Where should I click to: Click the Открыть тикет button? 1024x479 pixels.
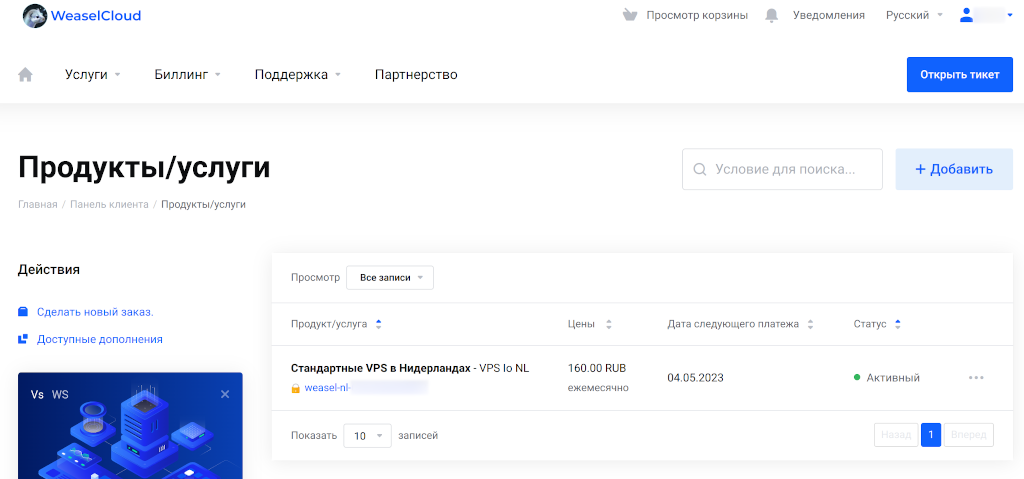960,74
